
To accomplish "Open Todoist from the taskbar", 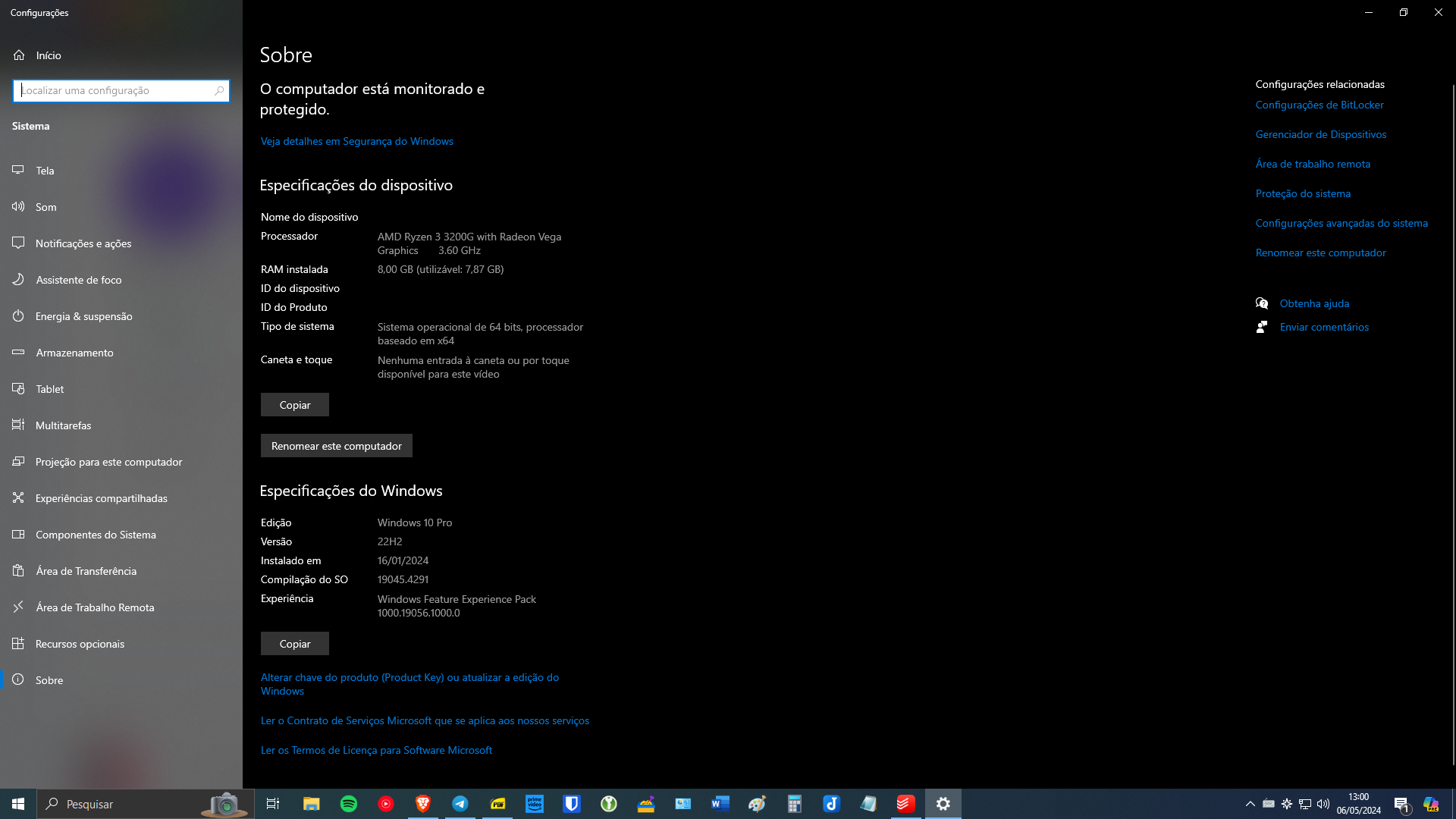I will tap(906, 804).
